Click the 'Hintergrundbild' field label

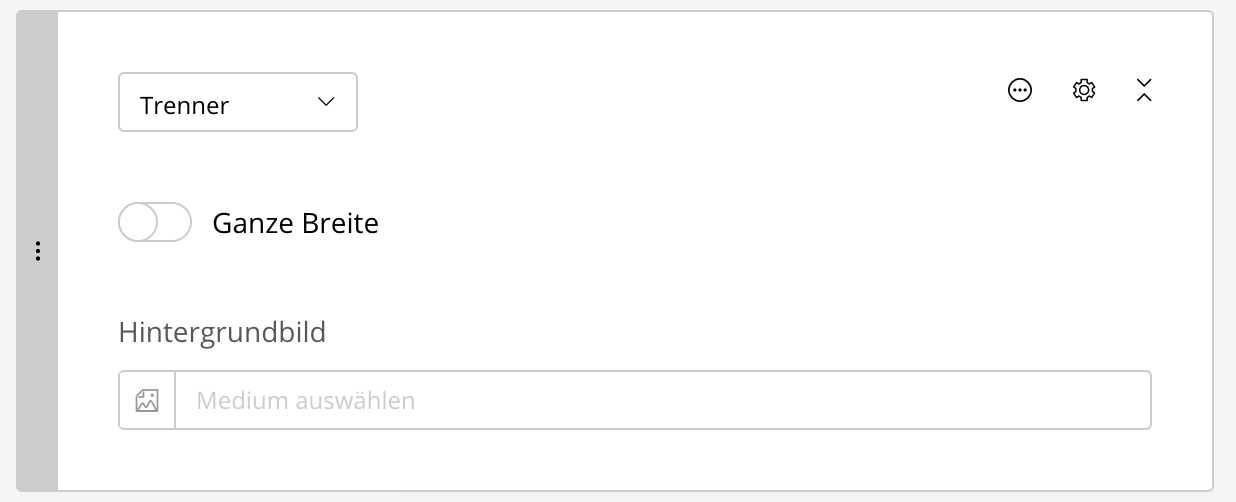click(222, 332)
